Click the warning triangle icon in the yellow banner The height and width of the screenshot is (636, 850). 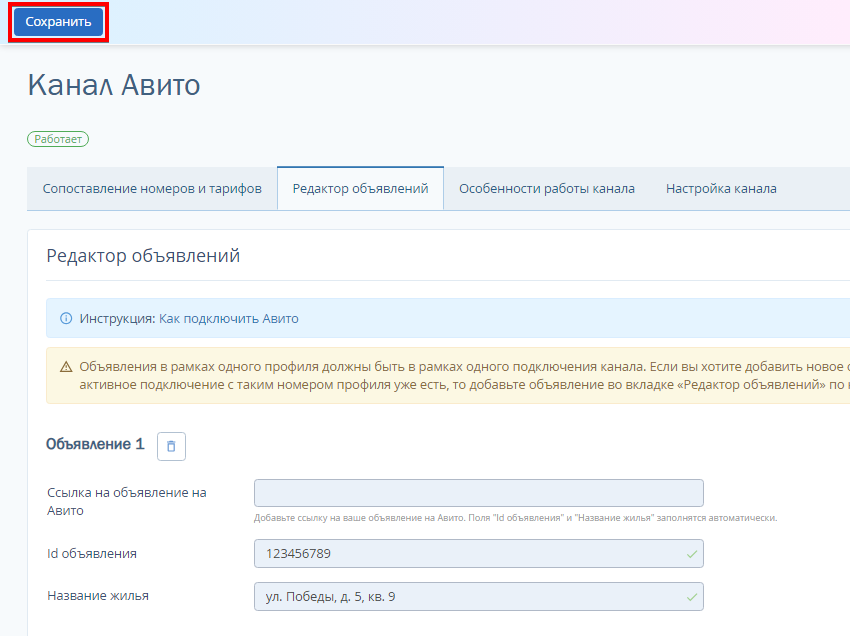[66, 367]
